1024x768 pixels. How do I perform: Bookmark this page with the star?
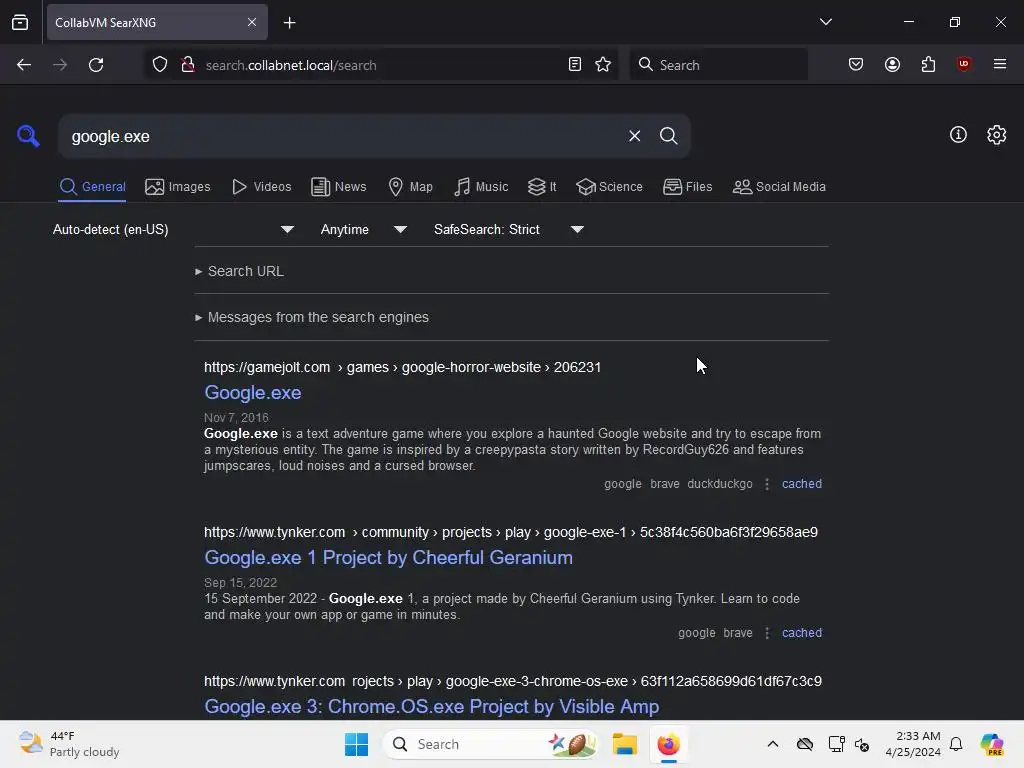[603, 65]
